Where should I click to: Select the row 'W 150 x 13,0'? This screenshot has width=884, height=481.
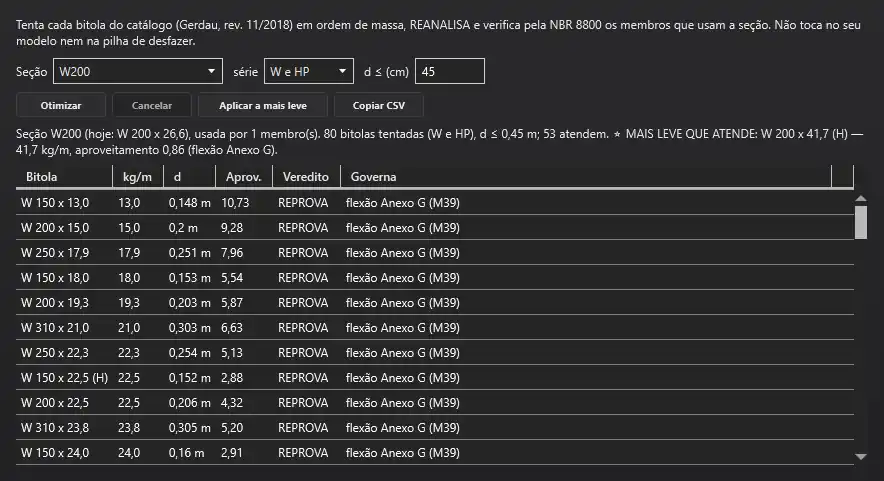click(435, 203)
